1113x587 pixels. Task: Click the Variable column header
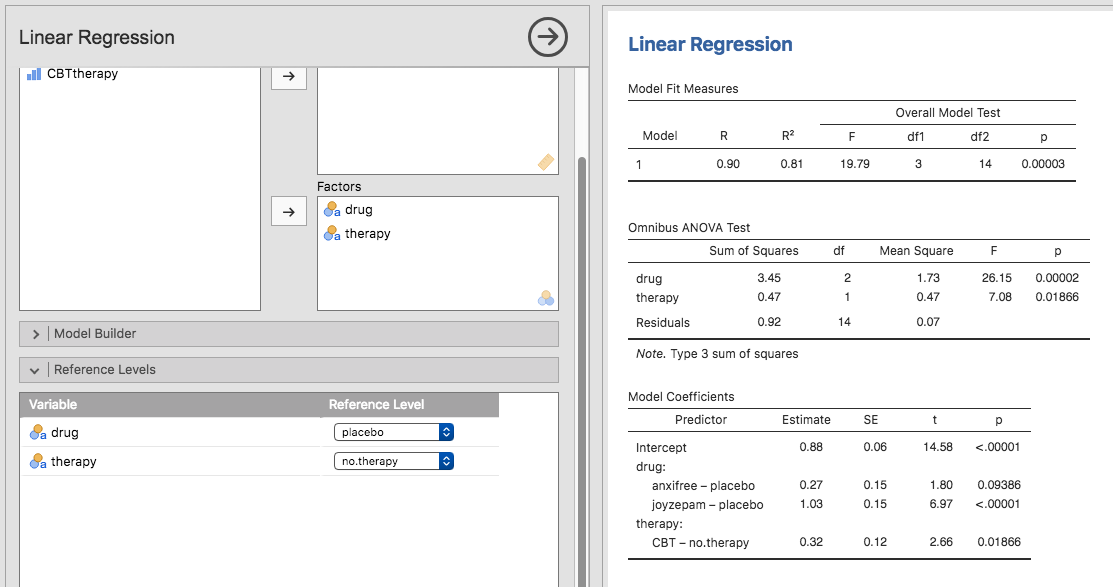tap(53, 405)
